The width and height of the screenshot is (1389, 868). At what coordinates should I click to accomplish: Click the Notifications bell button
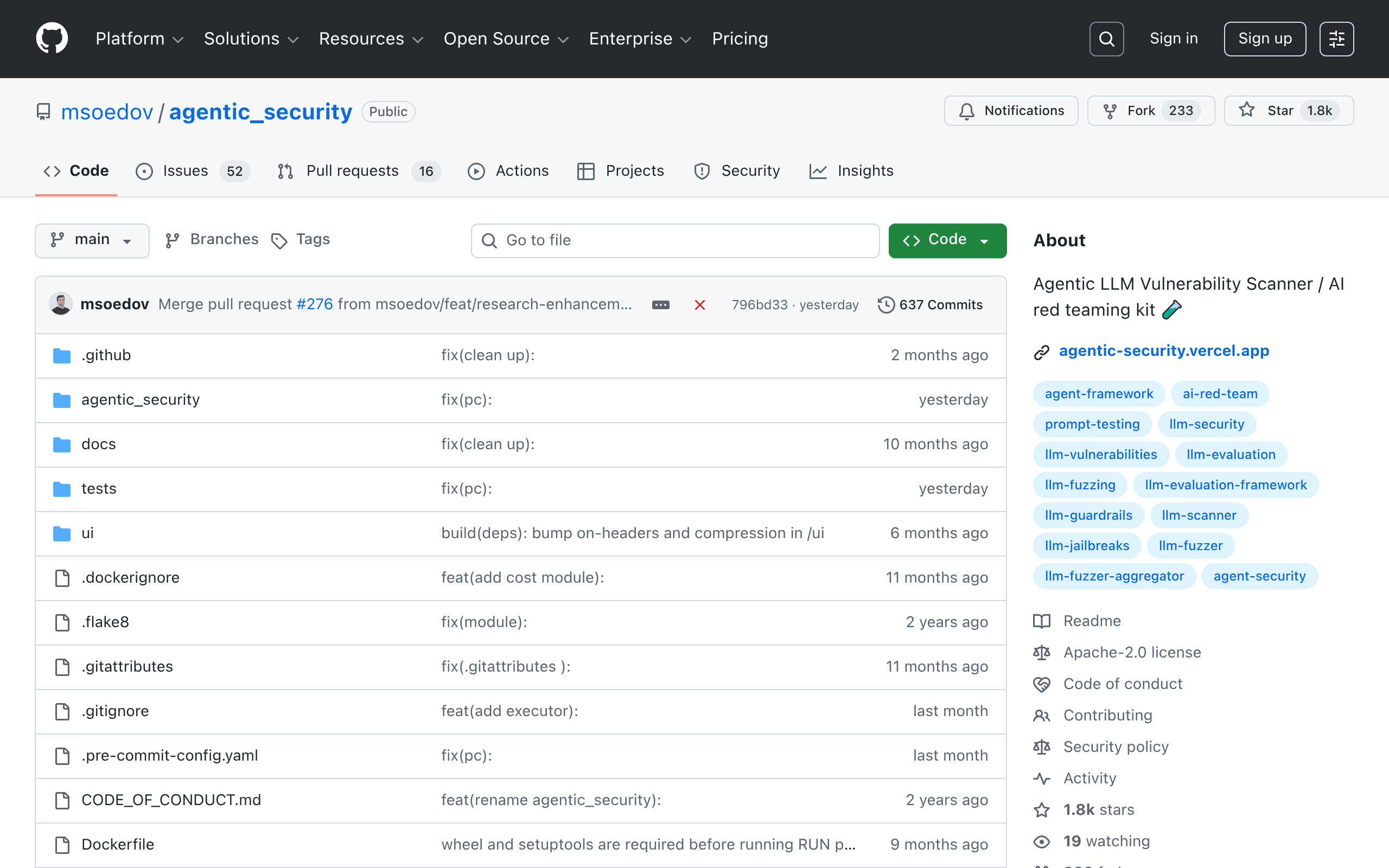pyautogui.click(x=1011, y=111)
